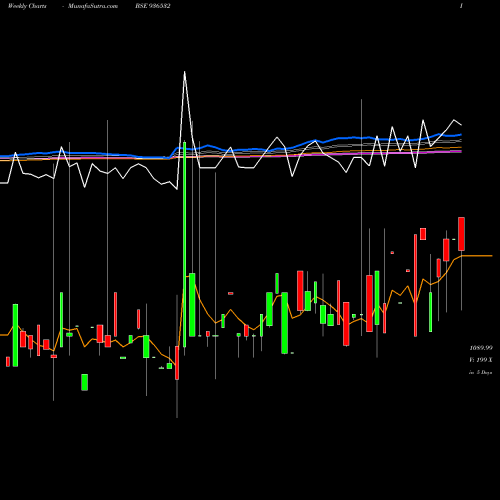Image resolution: width=500 pixels, height=500 pixels.
Task: Click the "in 5 Days" label
Action: pyautogui.click(x=481, y=372)
